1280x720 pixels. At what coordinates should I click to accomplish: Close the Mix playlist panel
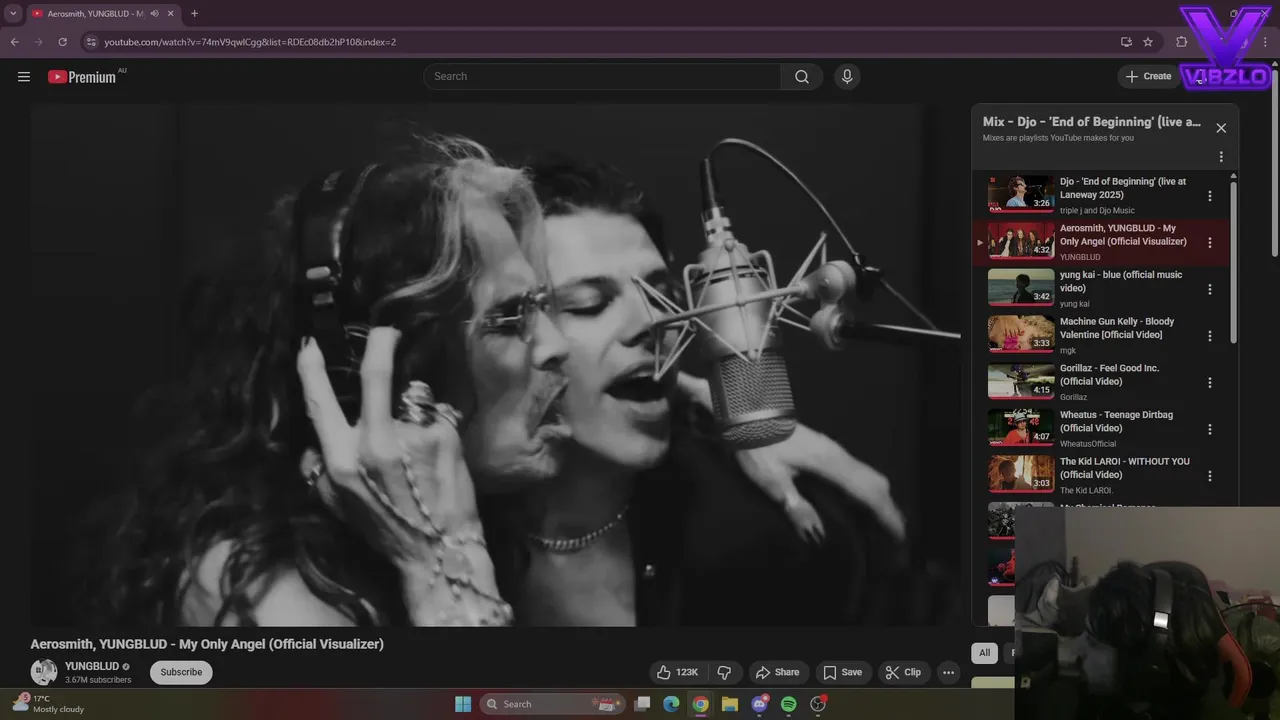pos(1221,128)
